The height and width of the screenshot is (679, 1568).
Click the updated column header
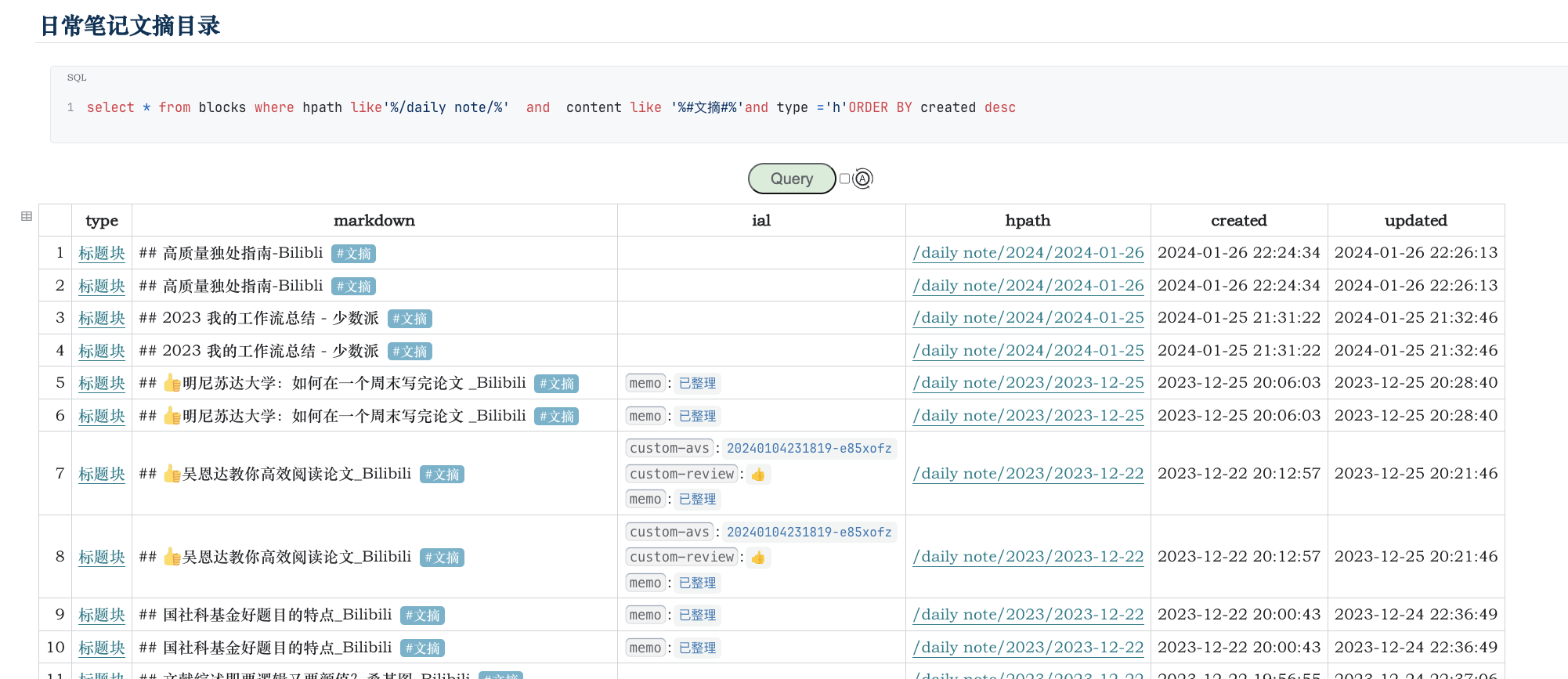[1415, 221]
